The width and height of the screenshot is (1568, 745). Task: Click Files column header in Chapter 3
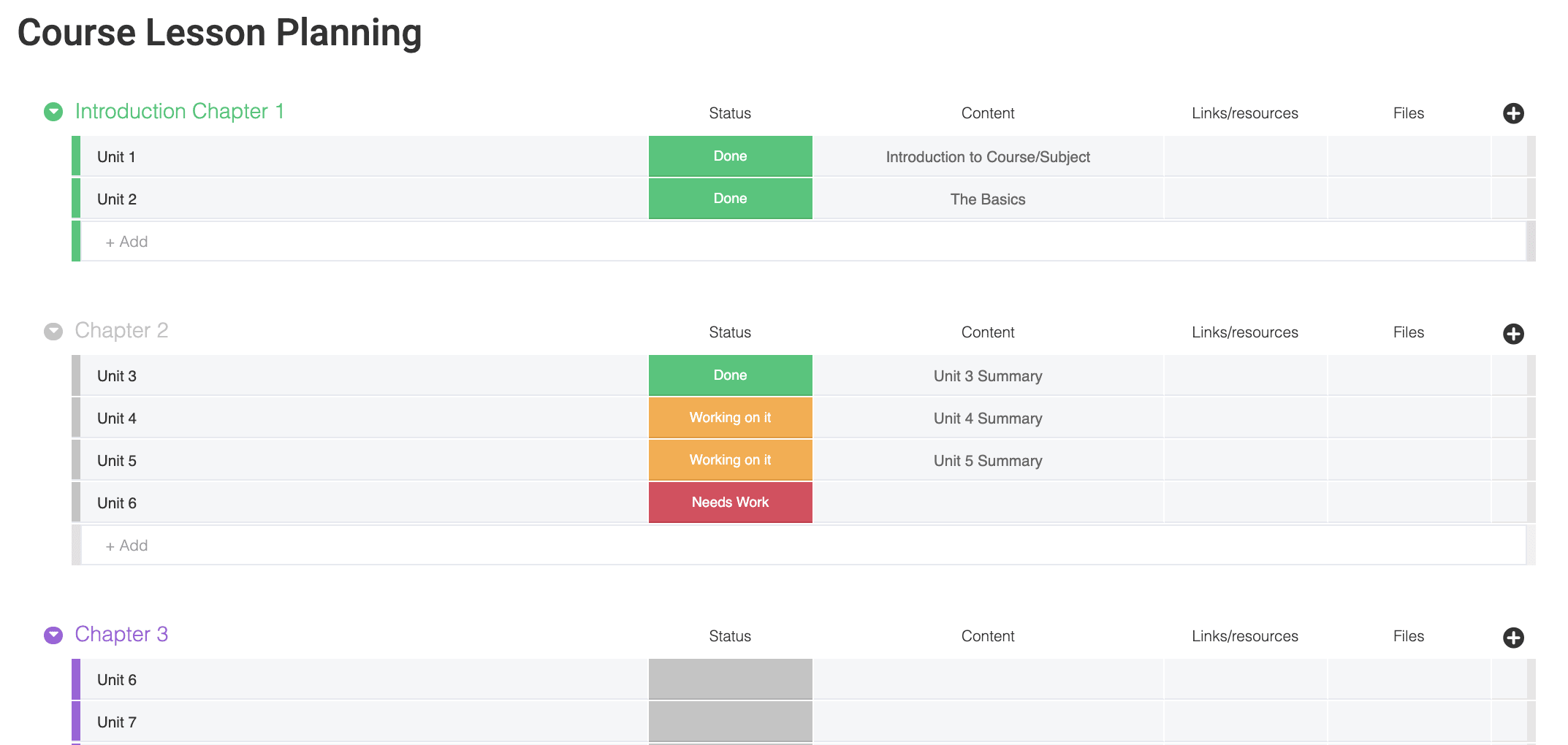click(1409, 636)
